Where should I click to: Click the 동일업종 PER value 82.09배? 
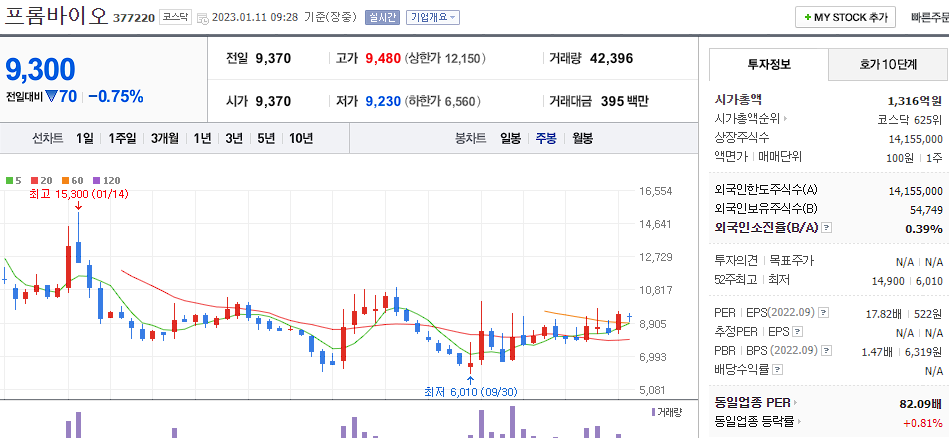(x=921, y=404)
